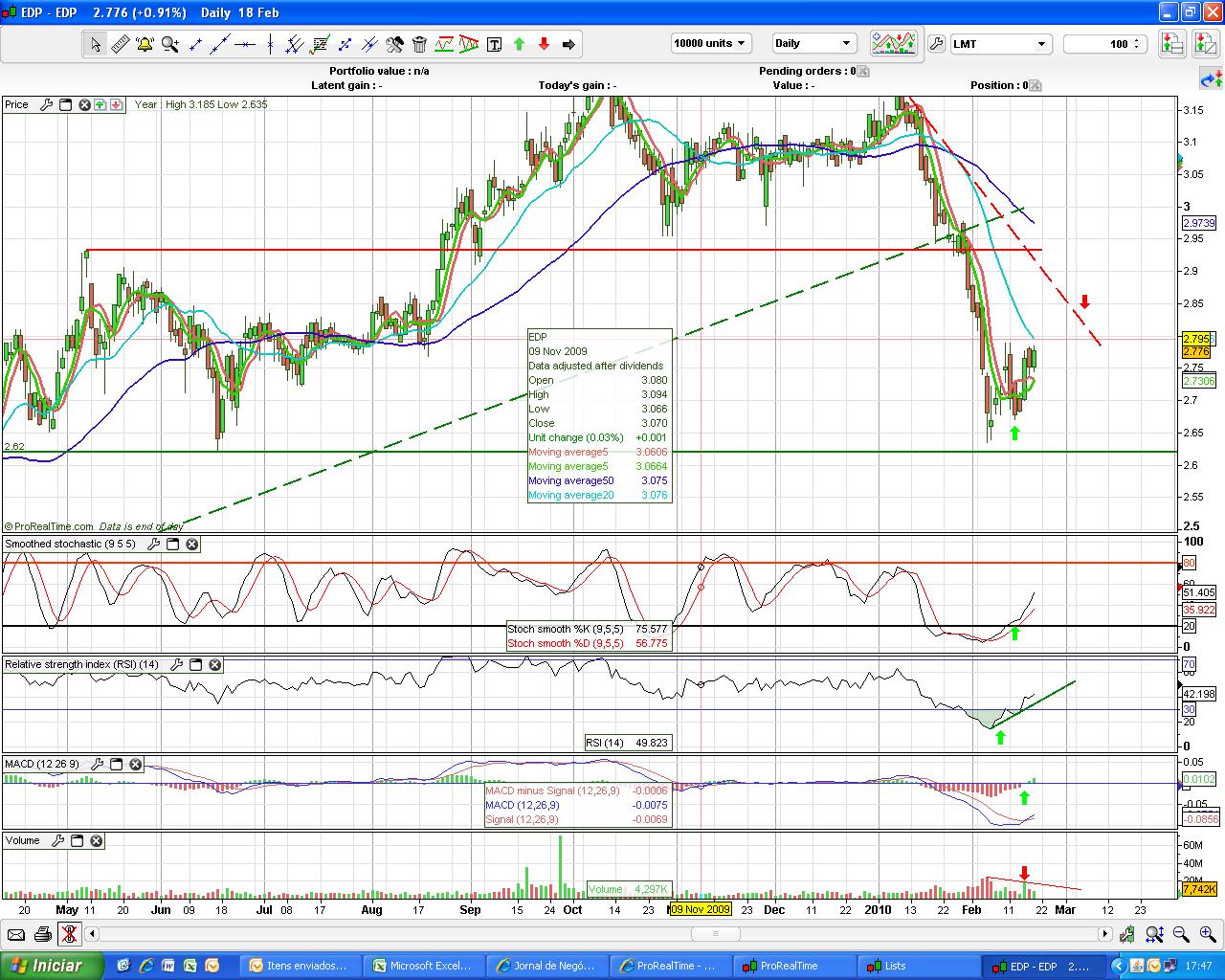This screenshot has width=1225, height=980.
Task: Click the 2.776 current price label
Action: click(1197, 352)
